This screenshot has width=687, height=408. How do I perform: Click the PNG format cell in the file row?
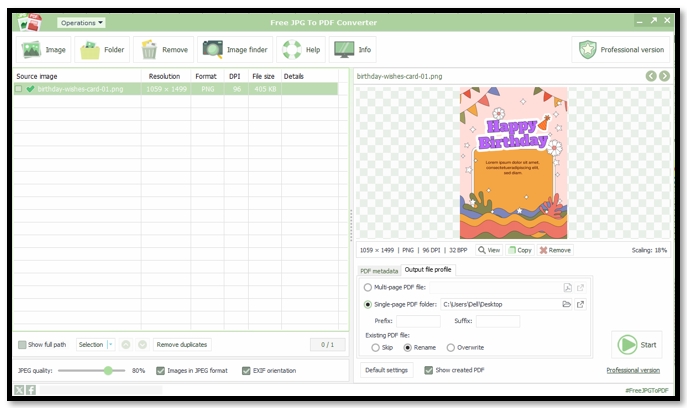208,89
